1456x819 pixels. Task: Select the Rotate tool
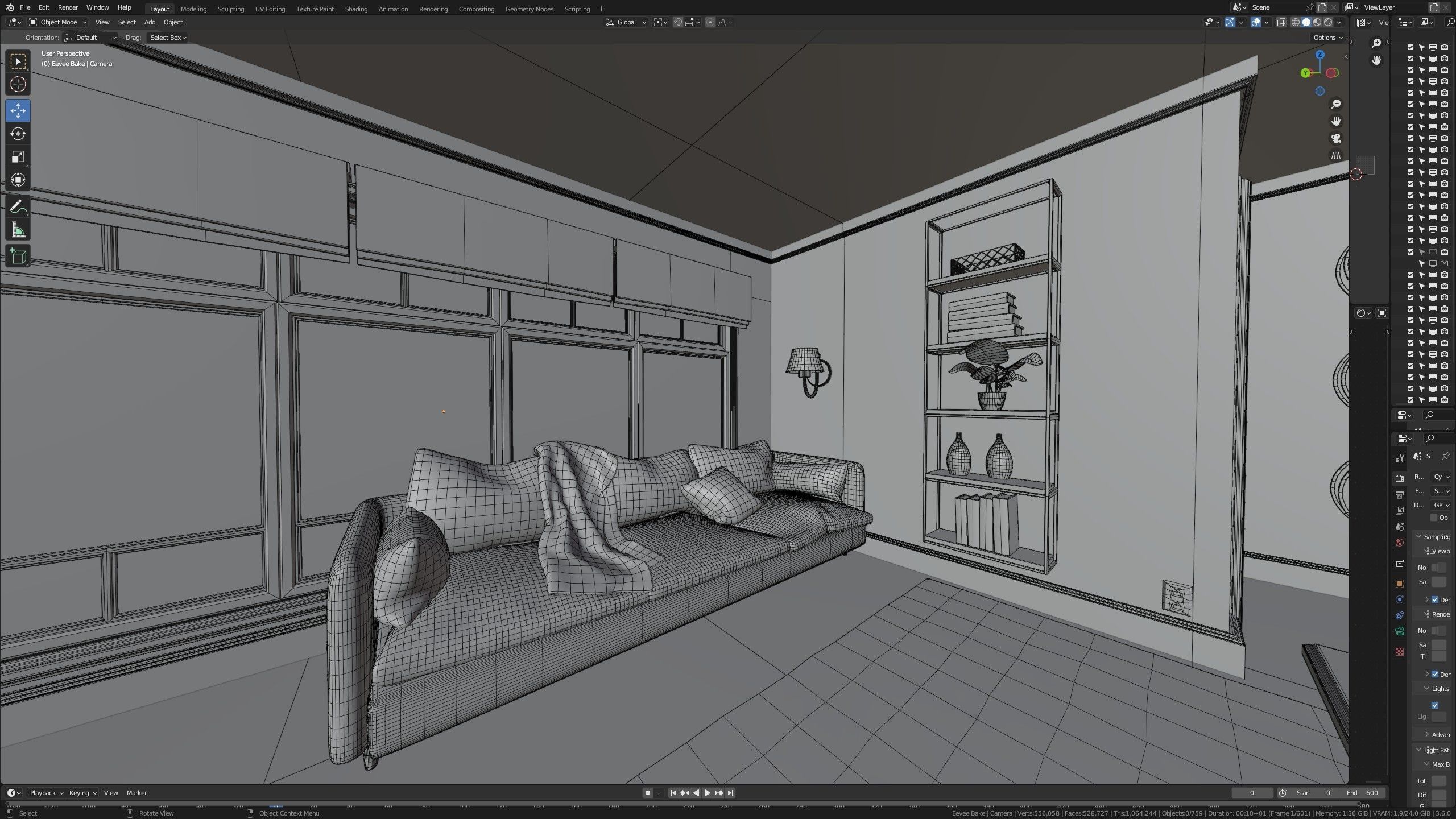coord(18,134)
